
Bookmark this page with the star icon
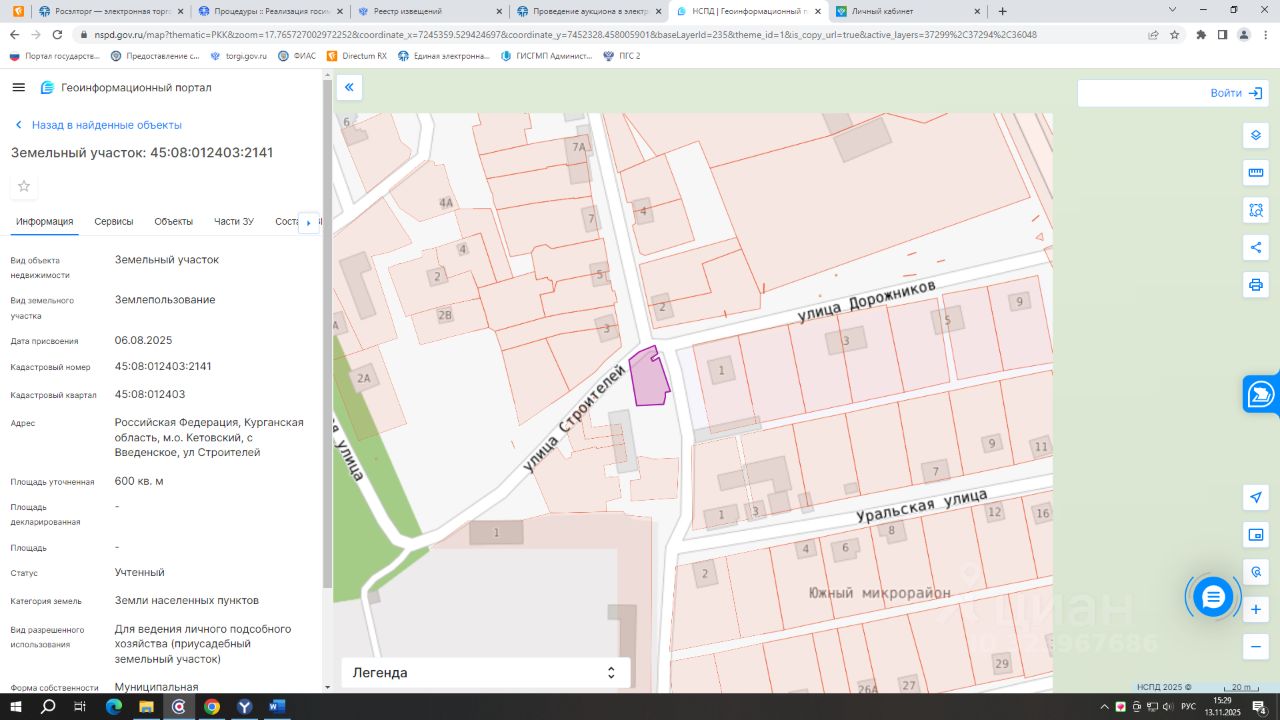pos(1175,34)
